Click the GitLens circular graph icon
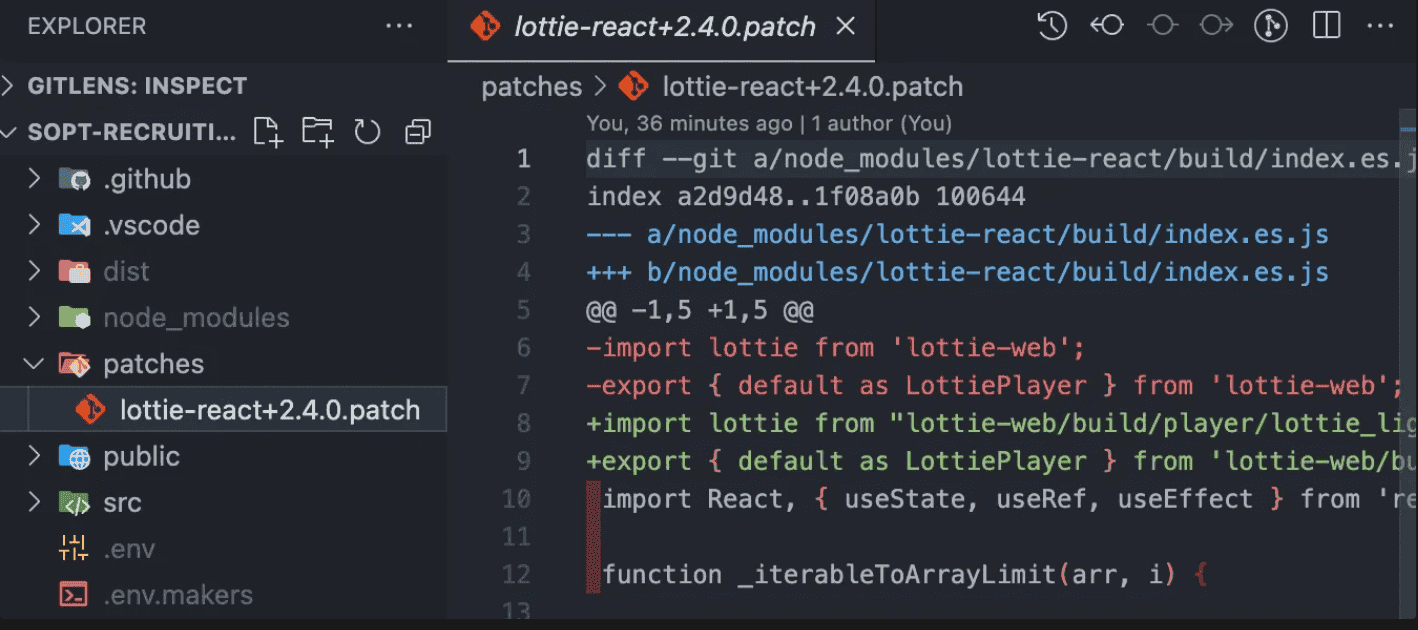Screen dimensions: 1418x630 click(x=1271, y=26)
